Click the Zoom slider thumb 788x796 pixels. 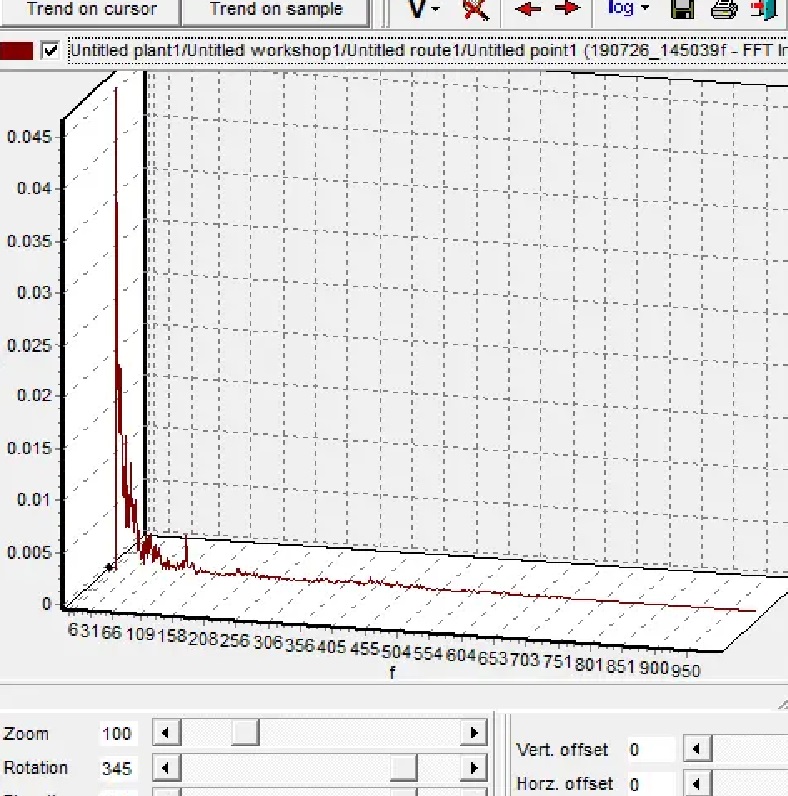[x=245, y=733]
